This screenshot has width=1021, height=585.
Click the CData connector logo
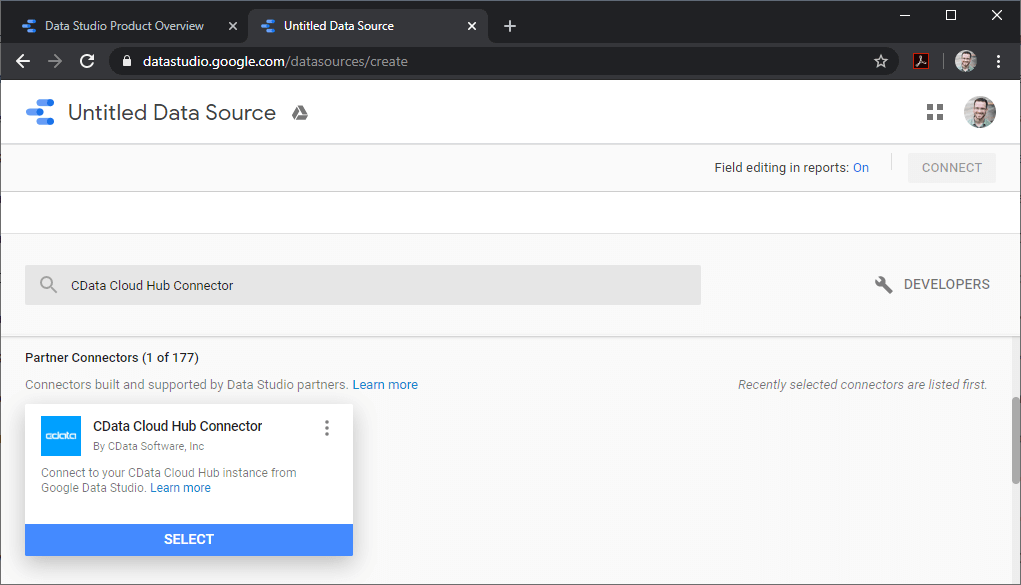coord(61,436)
